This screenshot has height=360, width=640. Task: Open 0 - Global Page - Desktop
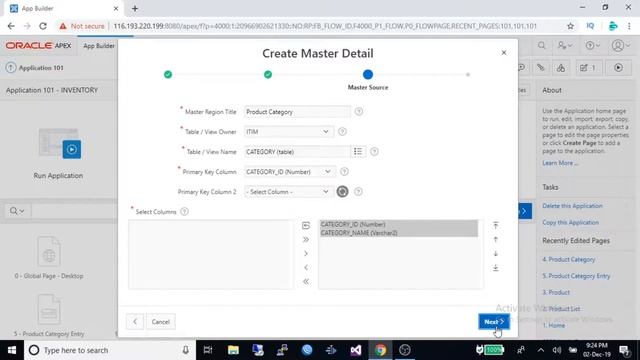coord(49,257)
